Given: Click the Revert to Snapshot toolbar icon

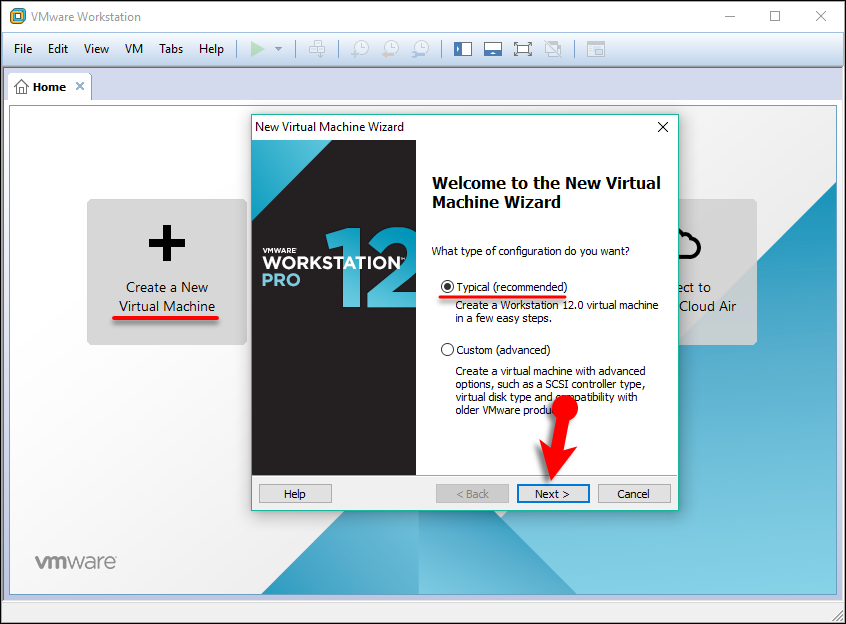Looking at the screenshot, I should click(390, 49).
